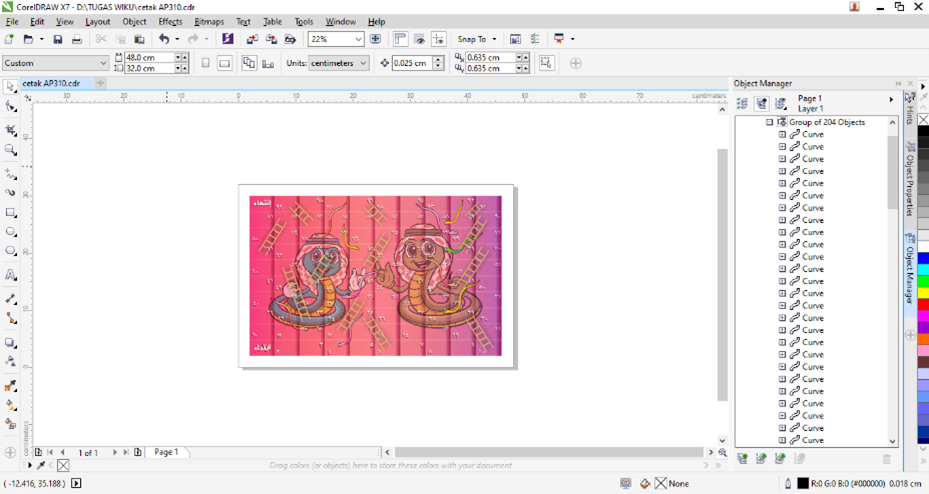
Task: Toggle Show guidelines button
Action: click(438, 39)
